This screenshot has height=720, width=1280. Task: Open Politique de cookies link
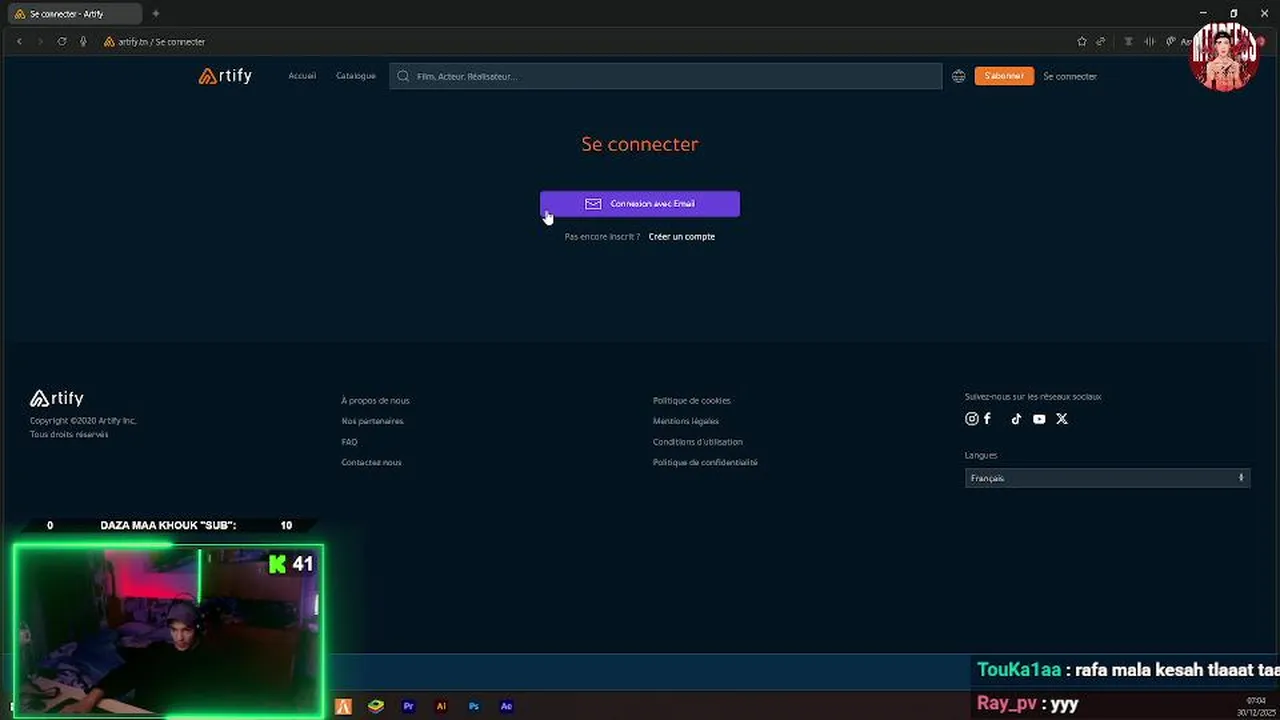point(692,400)
